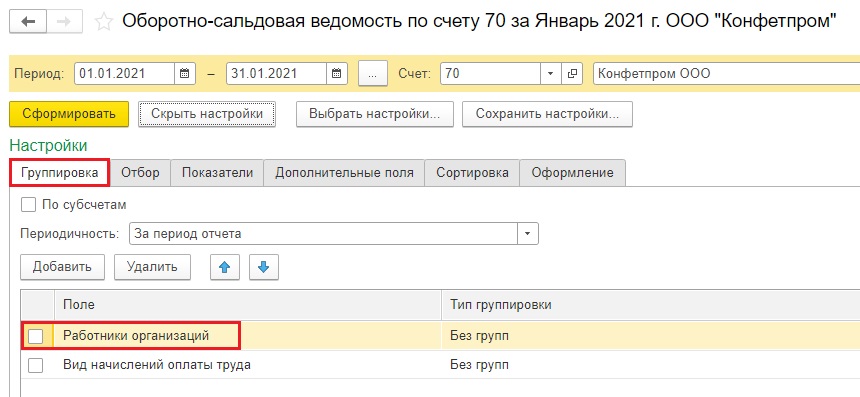Open account 70 via the open-form icon
Screen dimensions: 860x397
tap(572, 73)
